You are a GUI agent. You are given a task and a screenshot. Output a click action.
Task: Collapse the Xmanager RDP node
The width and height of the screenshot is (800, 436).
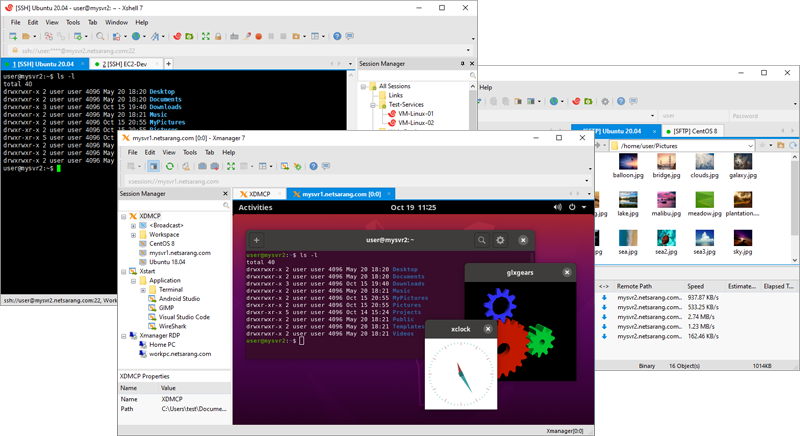(123, 336)
